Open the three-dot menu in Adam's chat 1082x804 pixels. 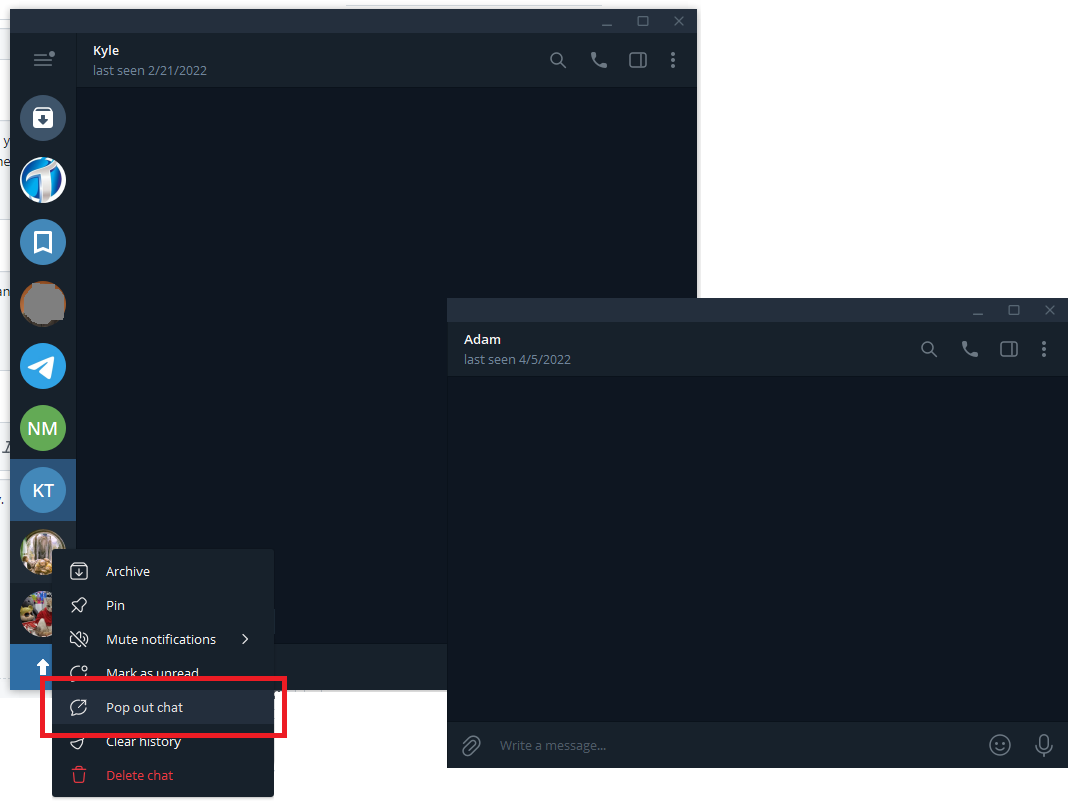pos(1044,349)
